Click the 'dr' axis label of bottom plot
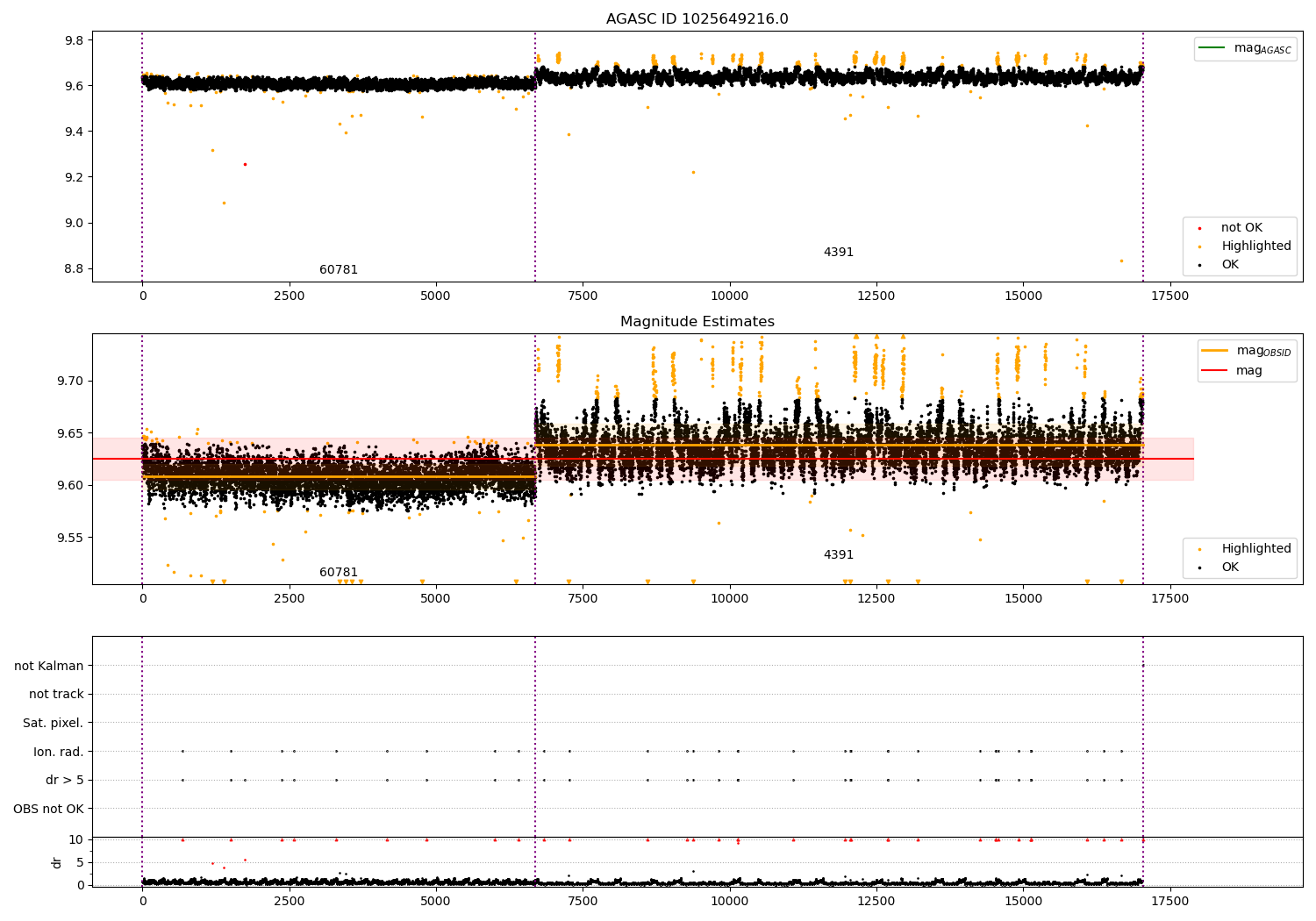The width and height of the screenshot is (1316, 921). click(57, 862)
